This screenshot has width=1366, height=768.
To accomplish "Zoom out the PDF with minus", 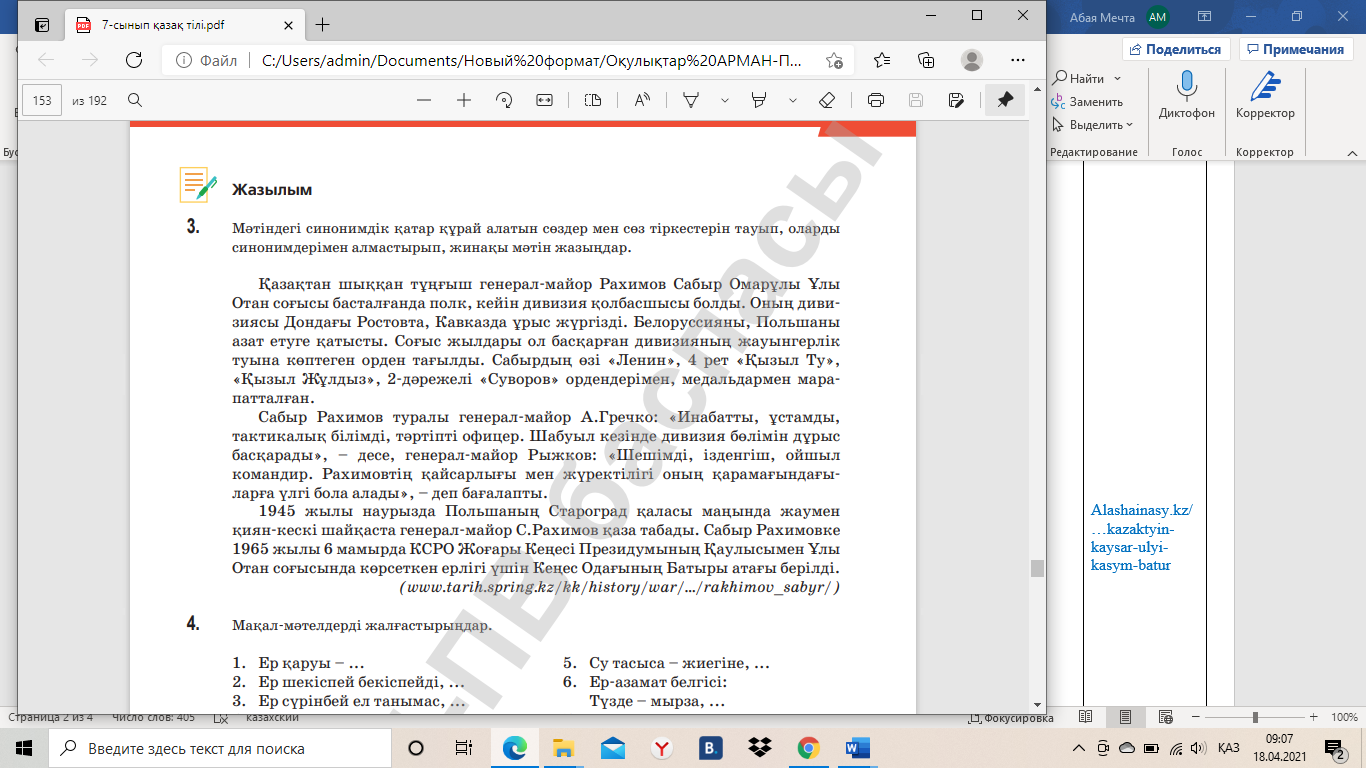I will coord(424,100).
